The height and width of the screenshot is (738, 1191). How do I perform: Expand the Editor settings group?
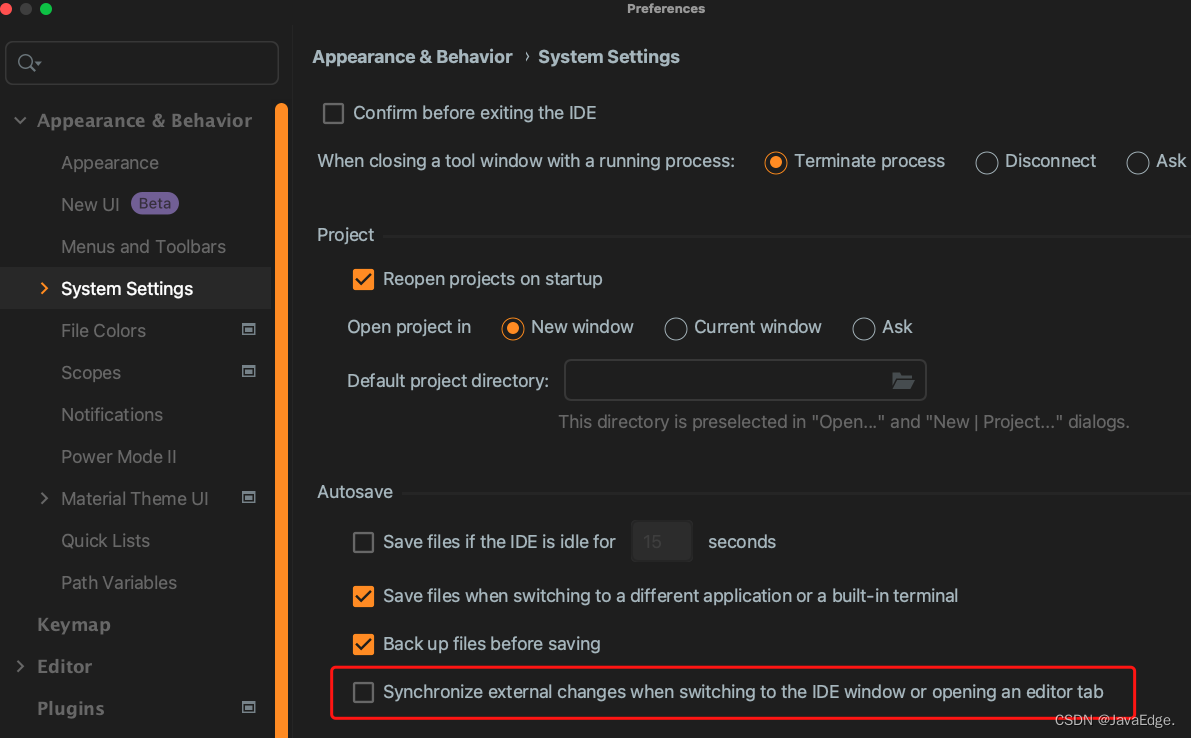coord(21,667)
